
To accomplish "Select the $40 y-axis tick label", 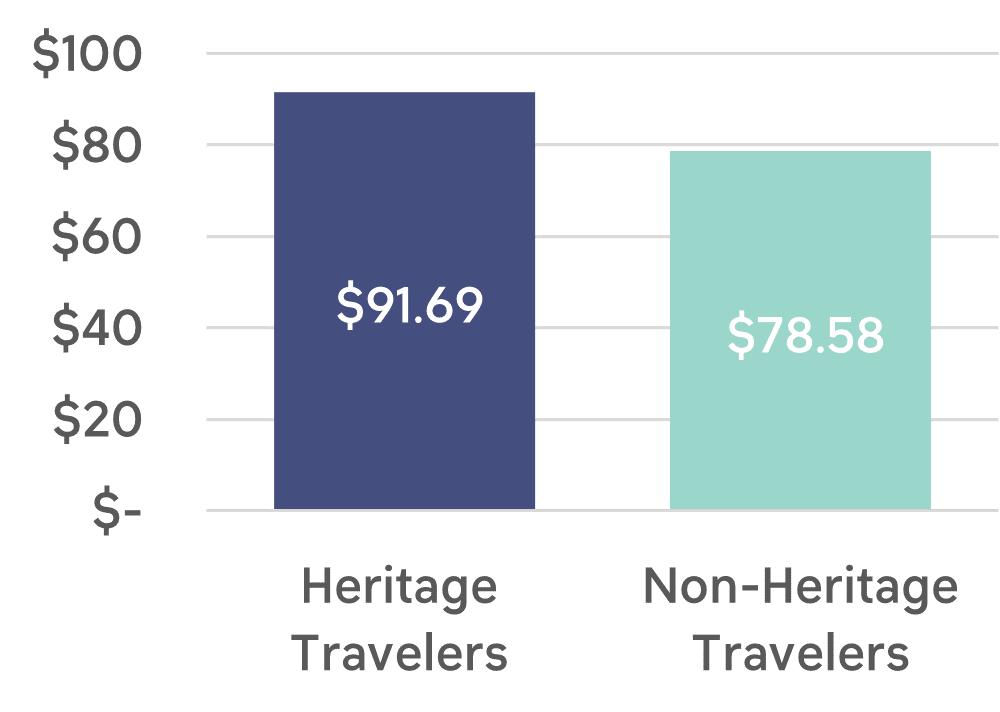I will 96,329.
